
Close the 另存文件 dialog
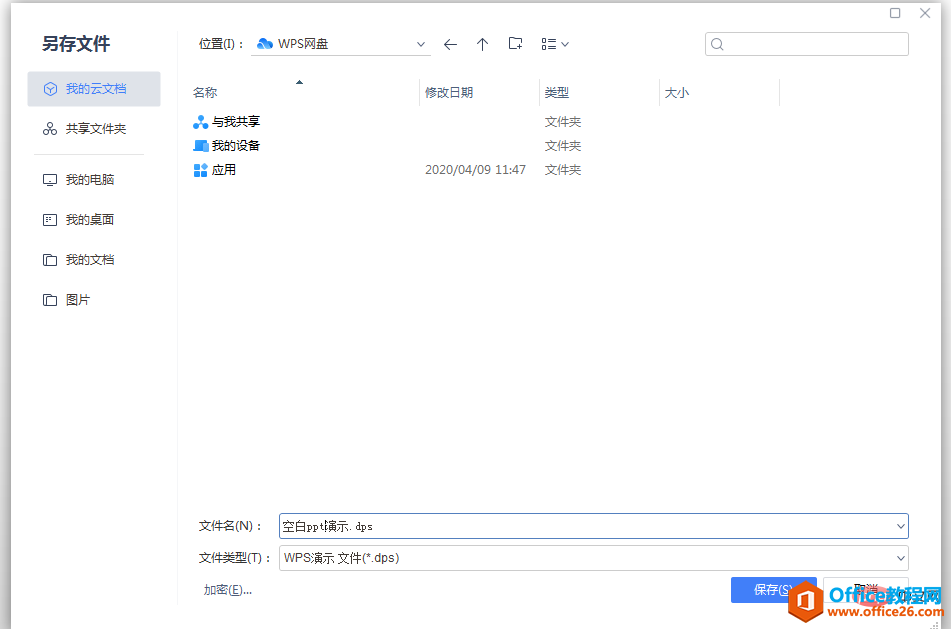[x=925, y=13]
